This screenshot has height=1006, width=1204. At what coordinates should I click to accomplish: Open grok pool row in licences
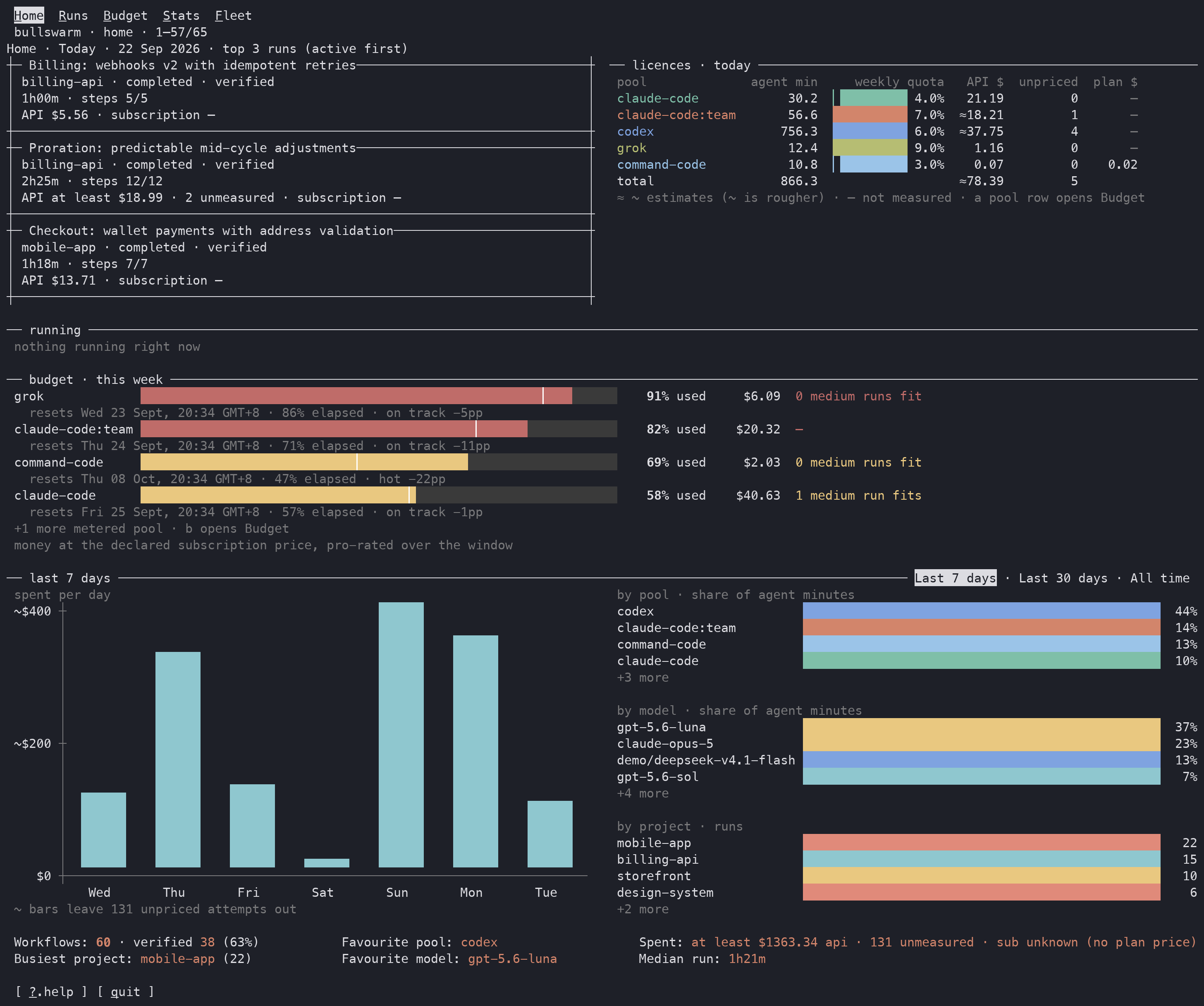pyautogui.click(x=877, y=148)
